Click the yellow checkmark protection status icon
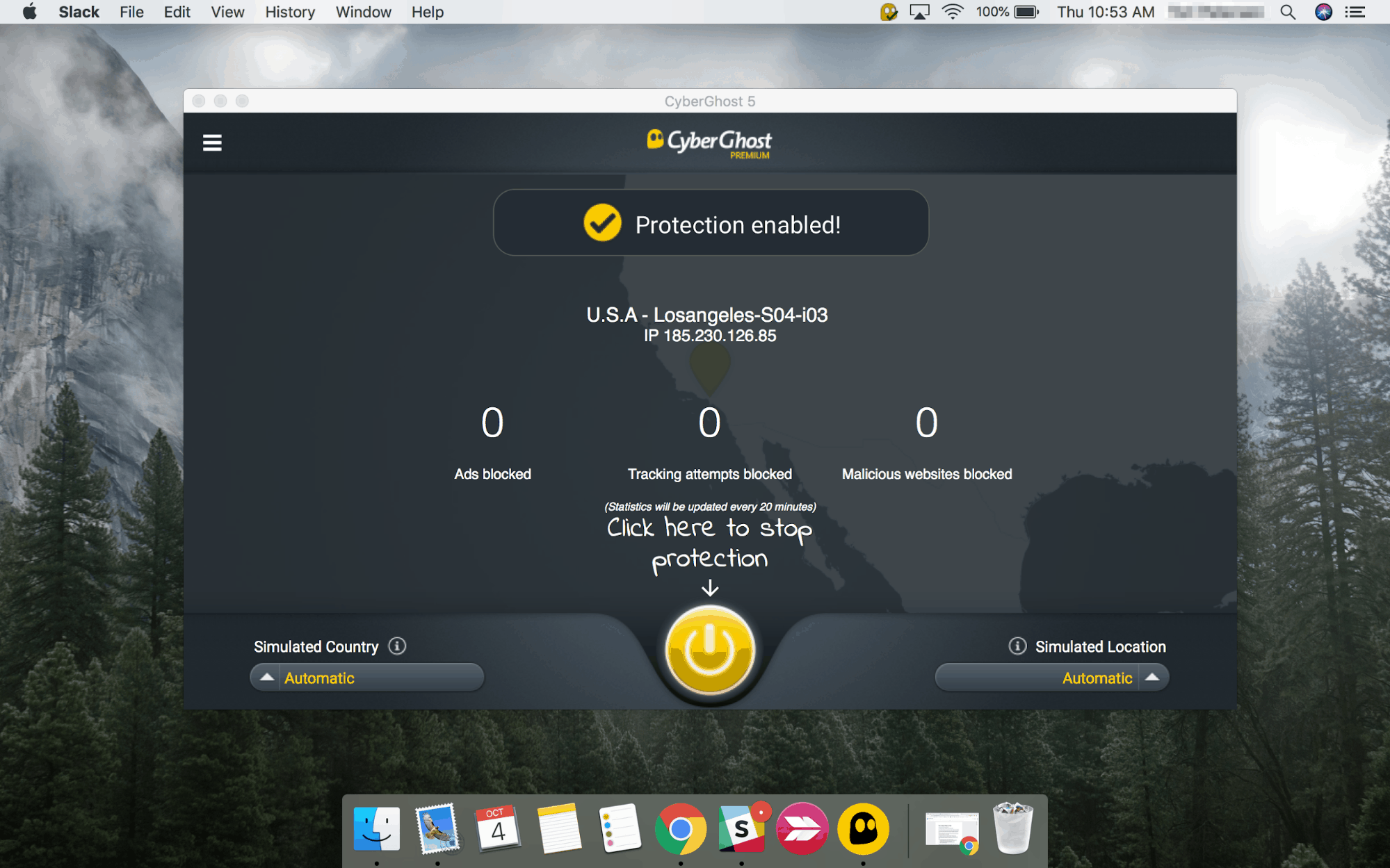Viewport: 1390px width, 868px height. click(602, 223)
